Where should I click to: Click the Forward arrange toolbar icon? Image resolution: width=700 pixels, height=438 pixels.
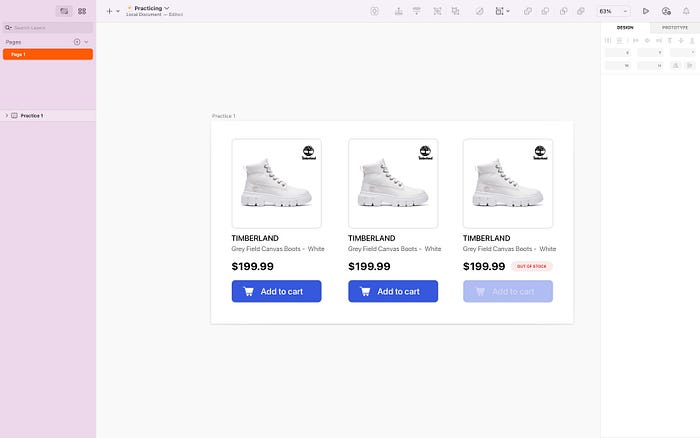pos(399,11)
